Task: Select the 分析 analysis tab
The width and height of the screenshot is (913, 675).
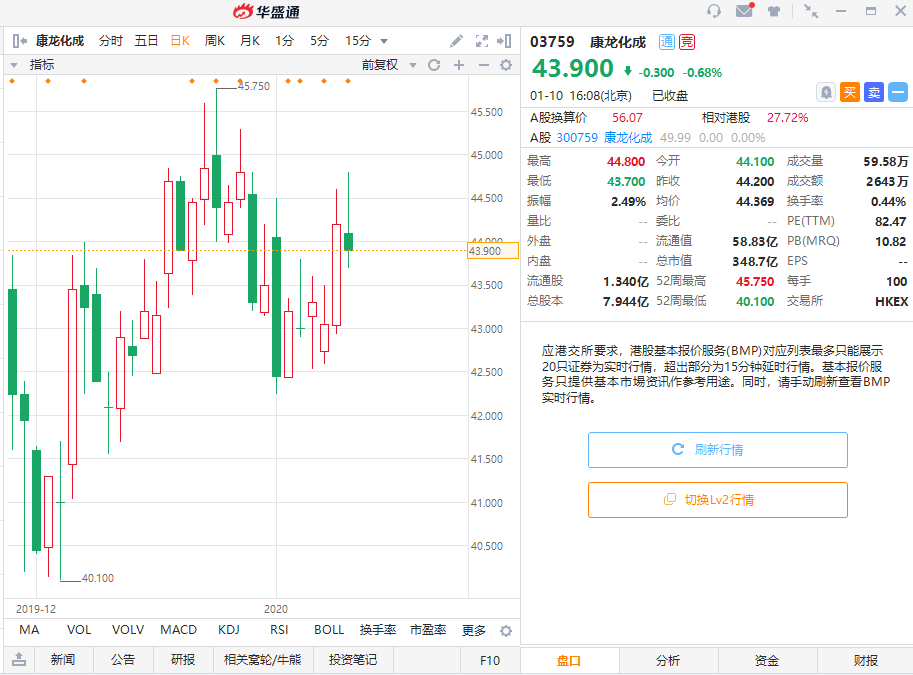Action: 668,660
